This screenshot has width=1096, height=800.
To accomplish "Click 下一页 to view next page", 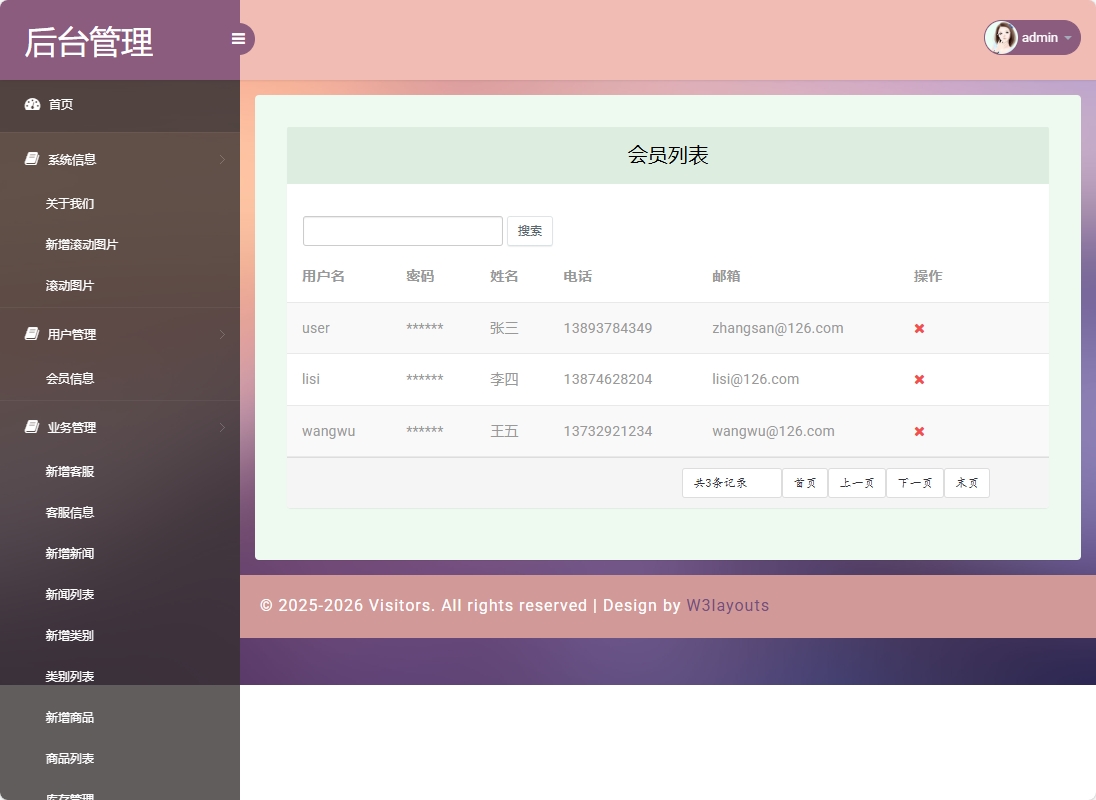I will pos(914,482).
